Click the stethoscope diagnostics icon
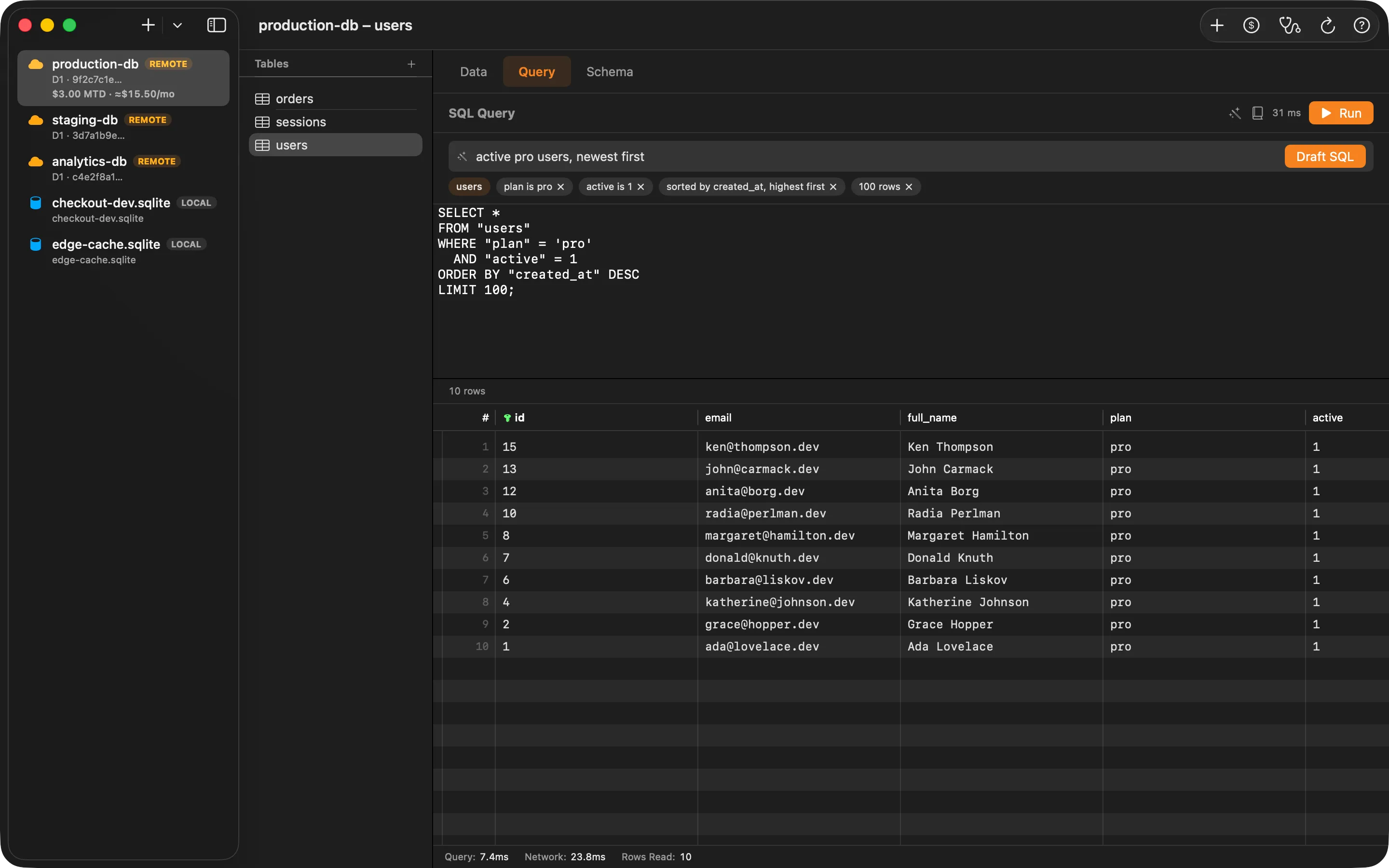Image resolution: width=1389 pixels, height=868 pixels. [1290, 25]
